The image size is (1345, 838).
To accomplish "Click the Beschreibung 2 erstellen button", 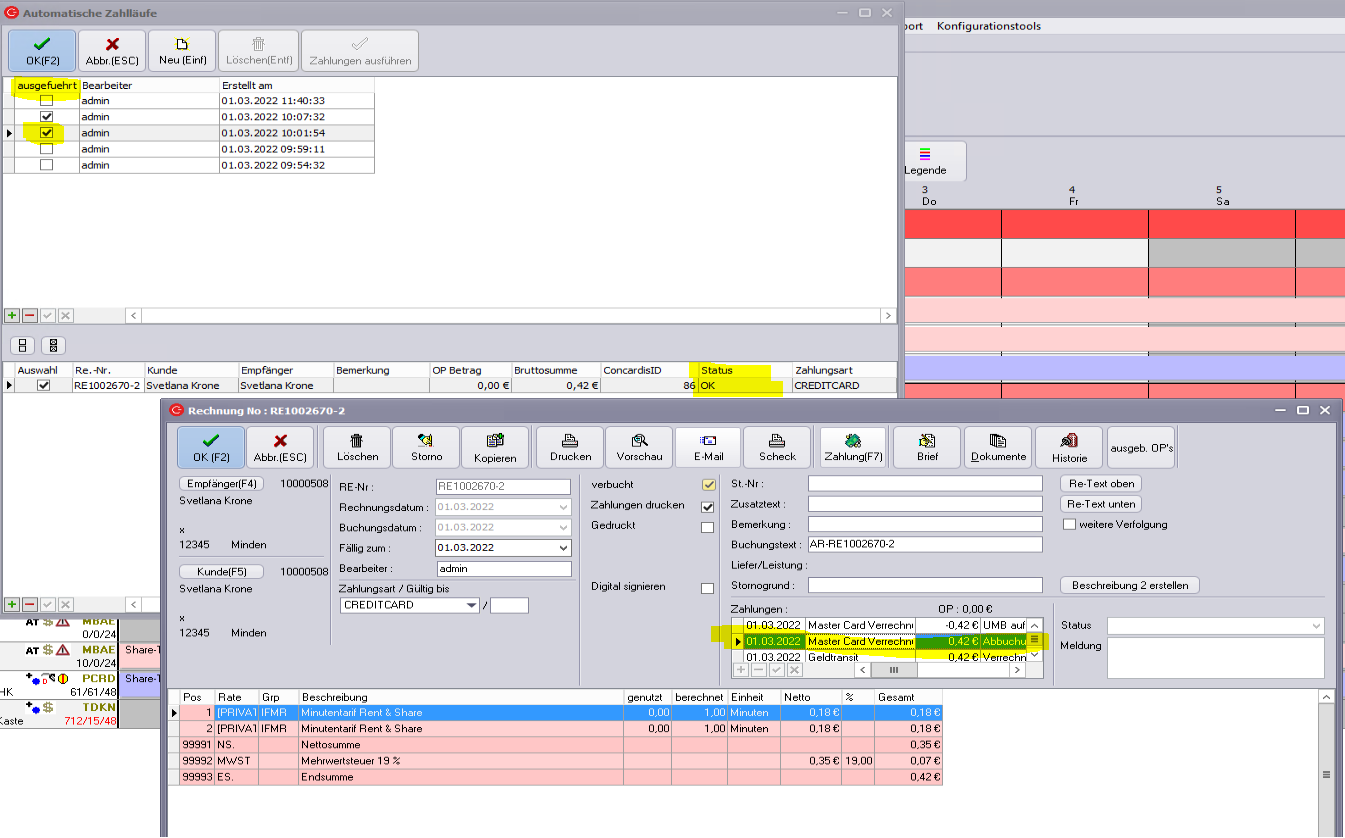I will point(1129,585).
